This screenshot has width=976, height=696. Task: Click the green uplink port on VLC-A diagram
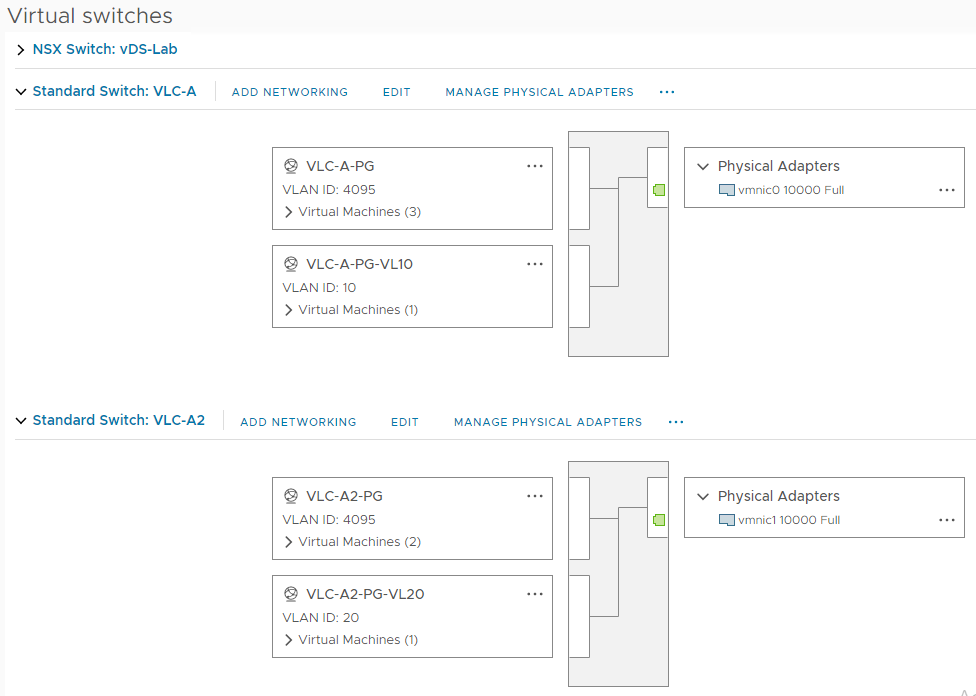coord(659,190)
